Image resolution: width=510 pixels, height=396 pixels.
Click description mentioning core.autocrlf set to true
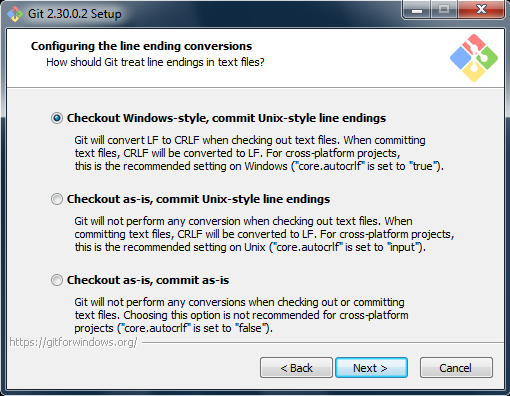(x=259, y=153)
